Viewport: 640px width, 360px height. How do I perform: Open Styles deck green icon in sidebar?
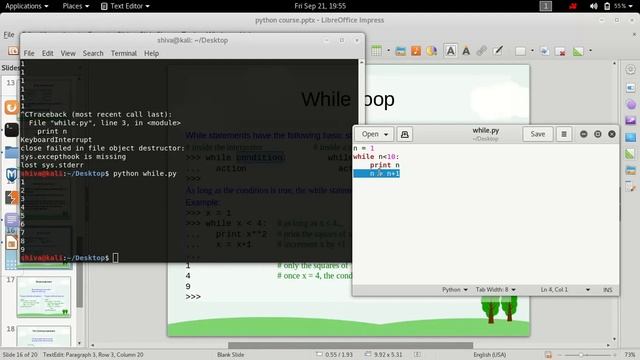click(630, 154)
